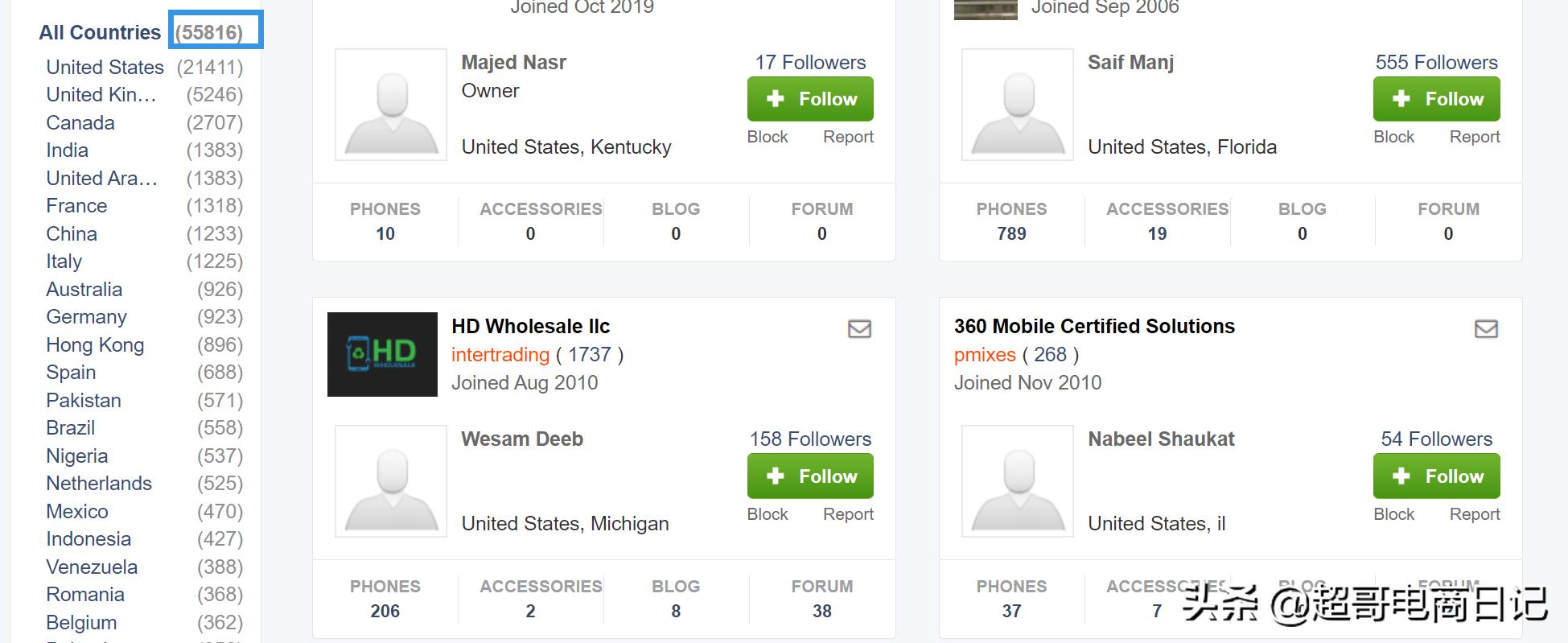The height and width of the screenshot is (643, 1568).
Task: Follow Majed Nasr
Action: point(810,99)
